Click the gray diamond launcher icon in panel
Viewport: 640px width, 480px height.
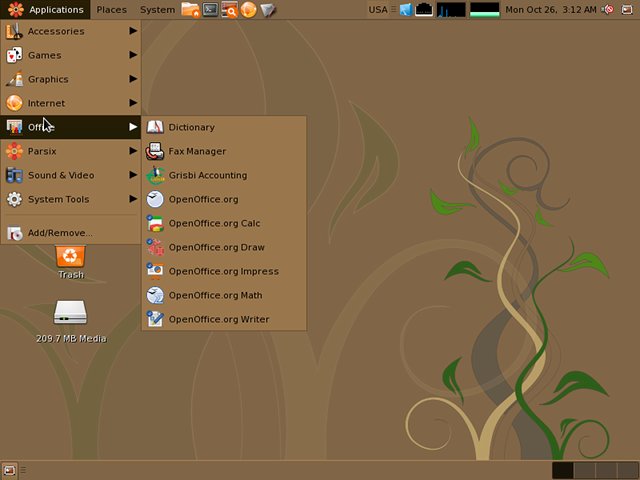(268, 10)
